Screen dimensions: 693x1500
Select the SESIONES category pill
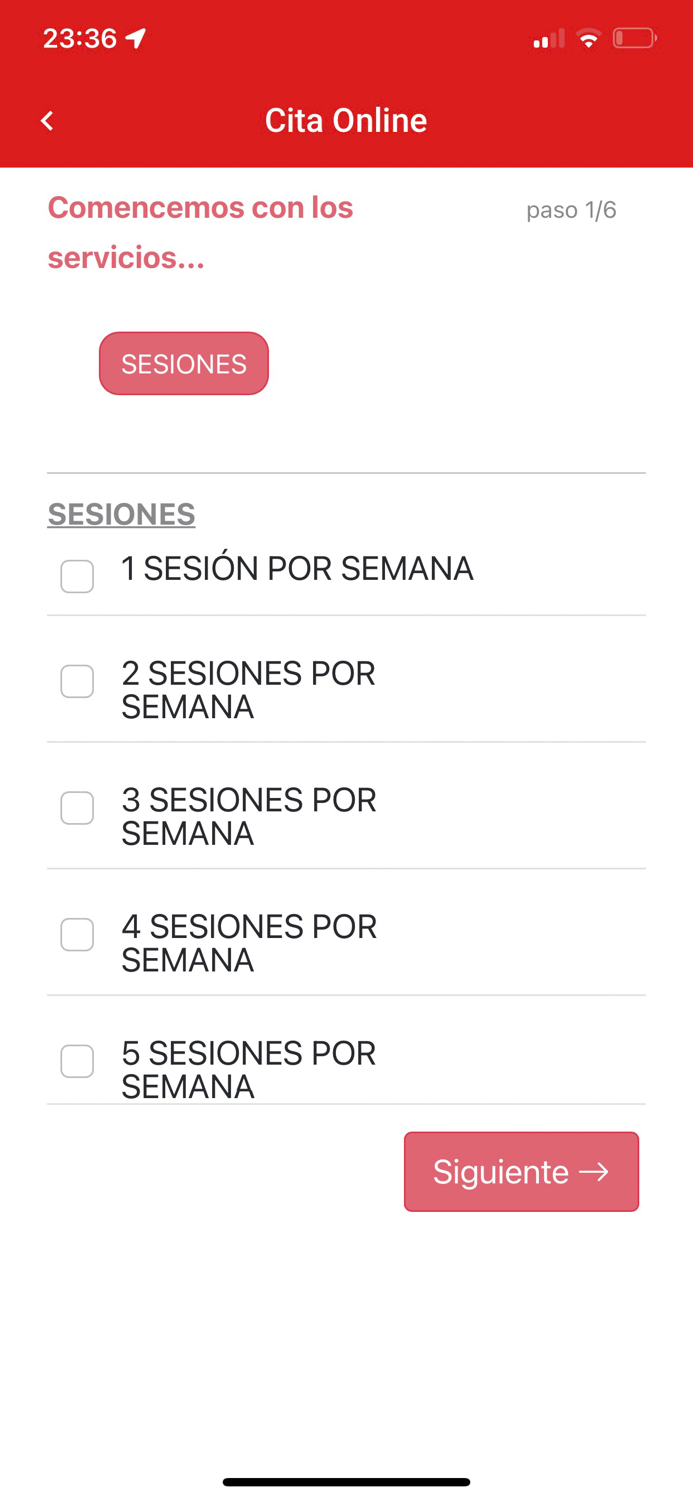[184, 363]
